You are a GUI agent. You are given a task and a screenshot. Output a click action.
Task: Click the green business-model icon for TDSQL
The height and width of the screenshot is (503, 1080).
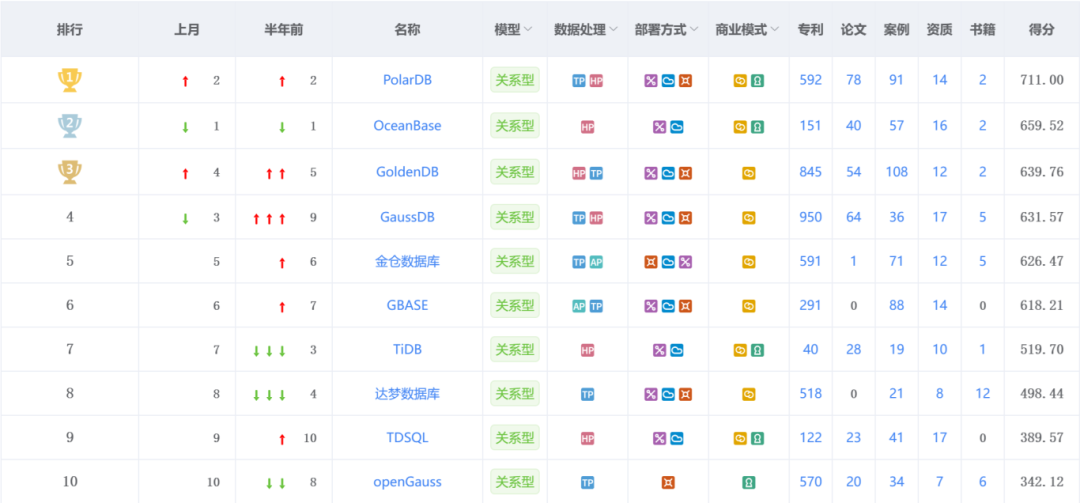coord(757,438)
